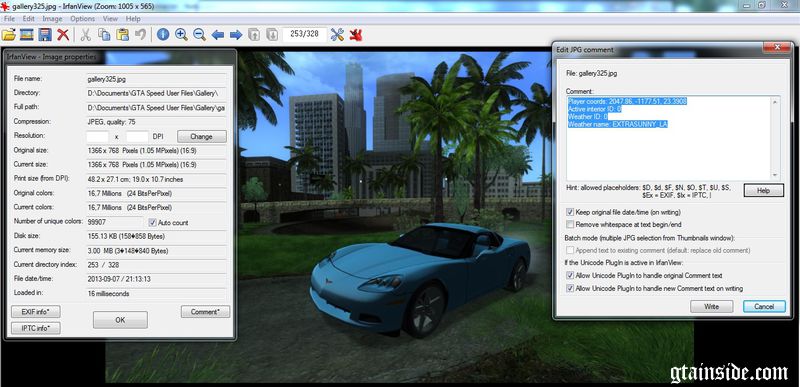Open the Image menu

pyautogui.click(x=52, y=19)
